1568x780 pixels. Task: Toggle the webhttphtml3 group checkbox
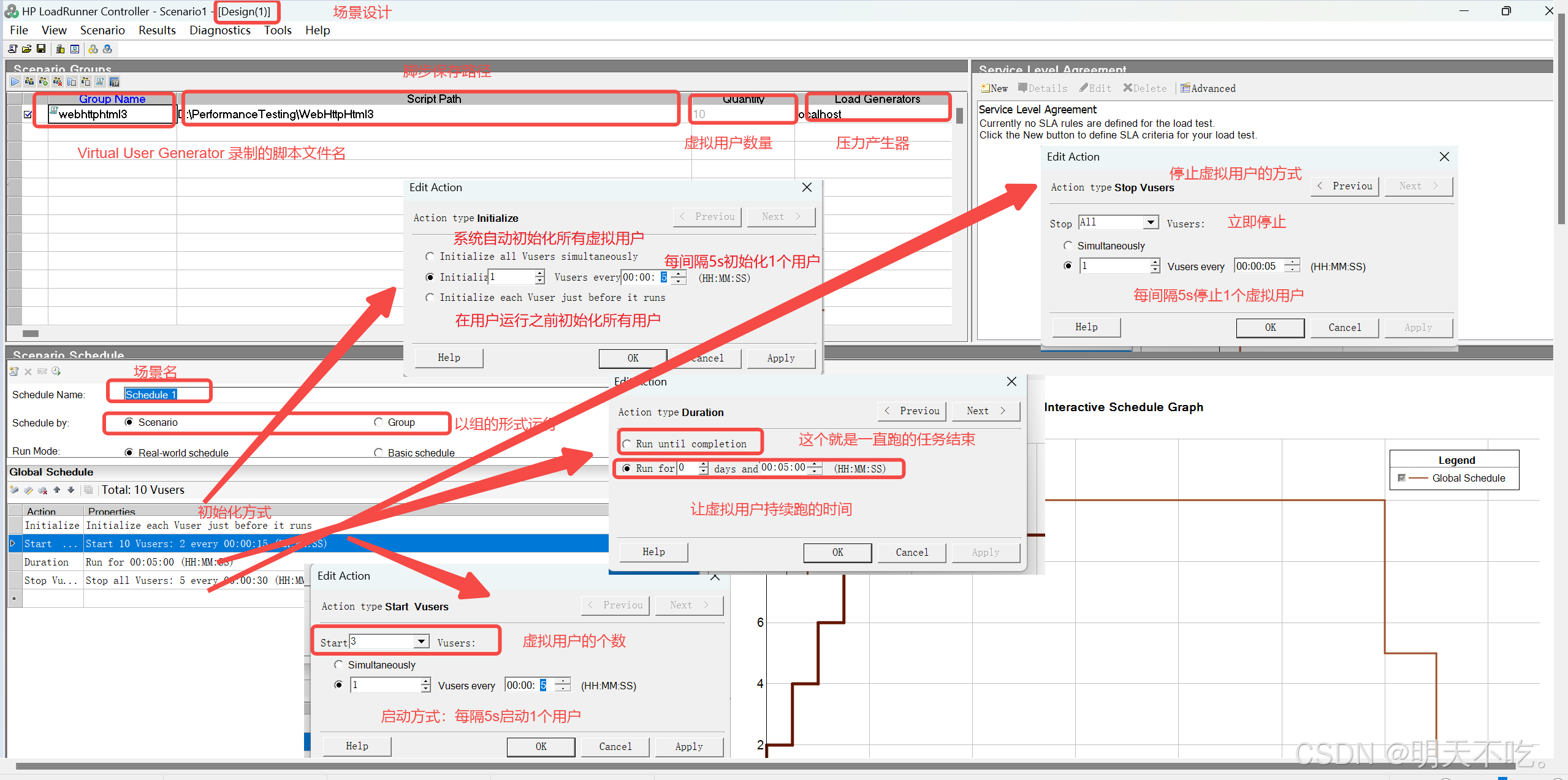(x=28, y=114)
